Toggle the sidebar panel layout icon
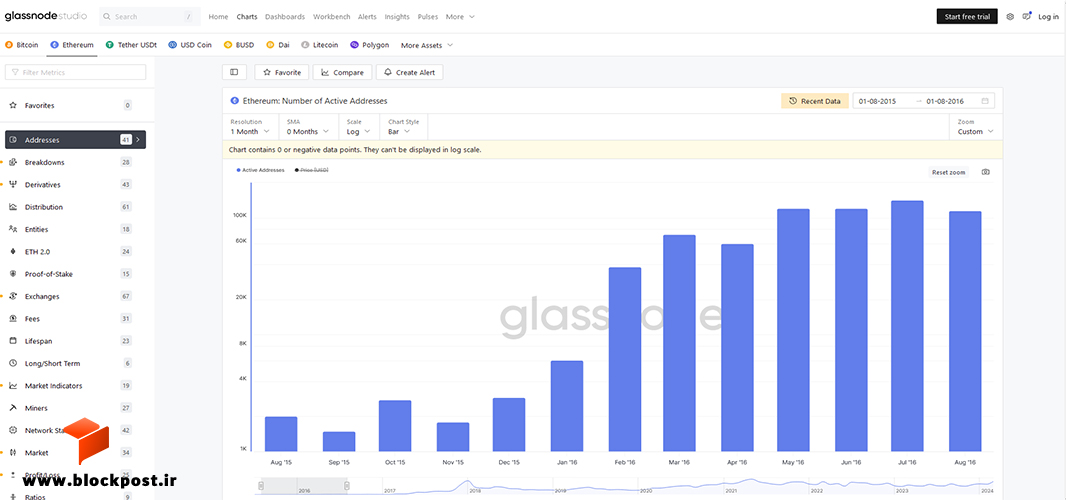 click(234, 72)
